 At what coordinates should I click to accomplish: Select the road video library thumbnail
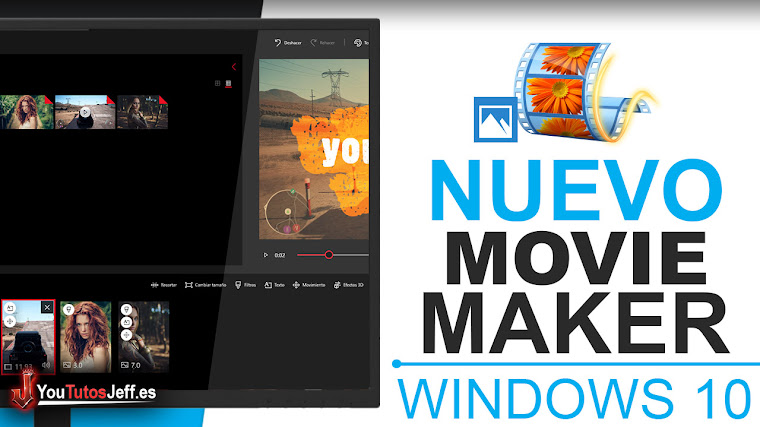85,112
